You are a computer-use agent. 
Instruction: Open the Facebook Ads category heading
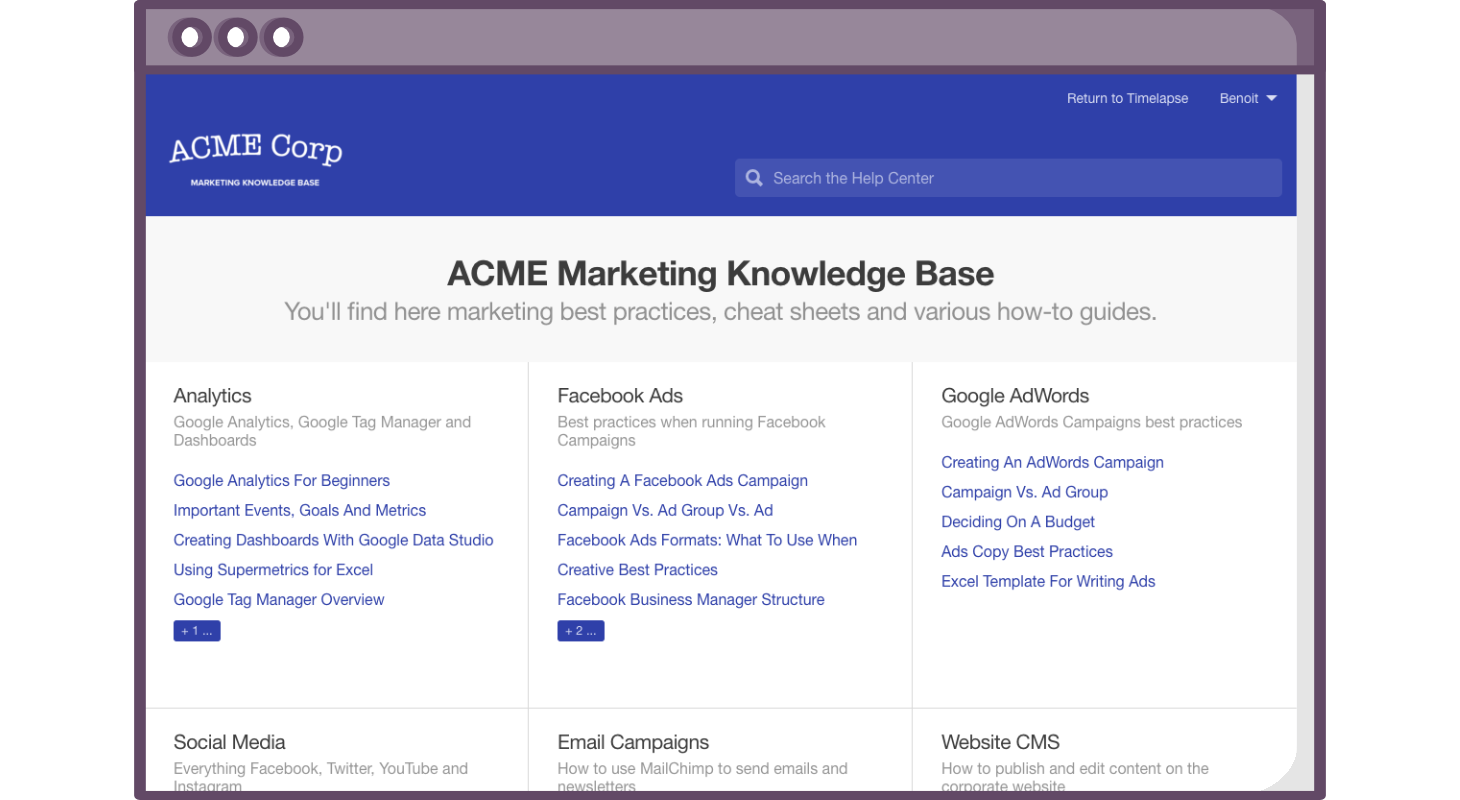click(x=620, y=396)
